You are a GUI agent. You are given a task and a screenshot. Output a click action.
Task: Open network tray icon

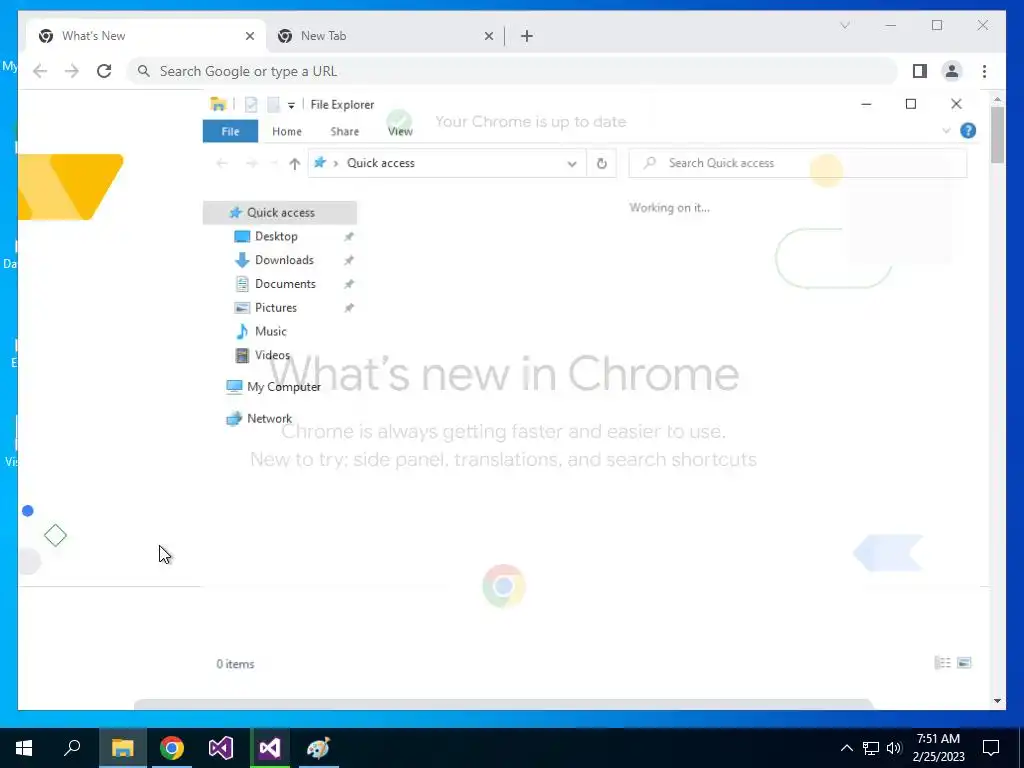871,748
